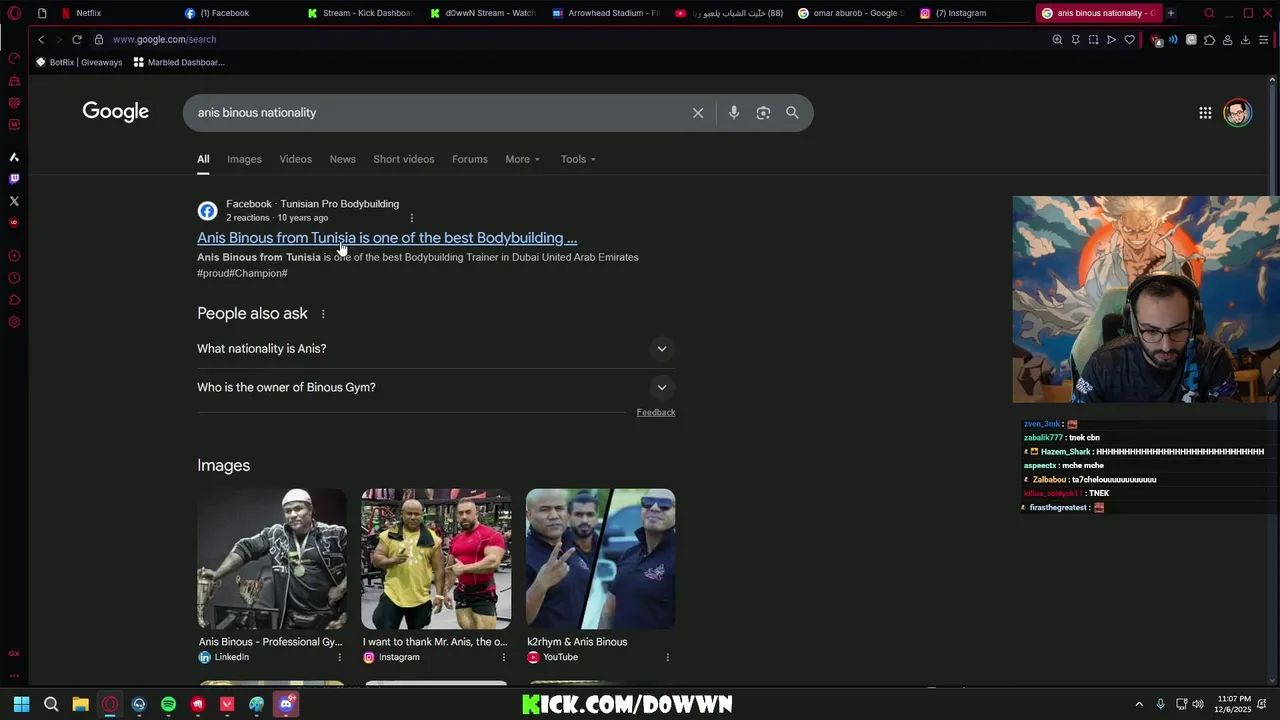Clear the search box with the X
Image resolution: width=1280 pixels, height=720 pixels.
698,113
